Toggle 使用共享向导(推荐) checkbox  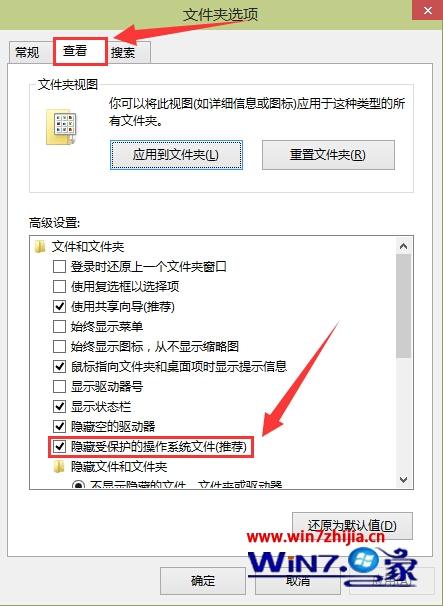tap(59, 306)
